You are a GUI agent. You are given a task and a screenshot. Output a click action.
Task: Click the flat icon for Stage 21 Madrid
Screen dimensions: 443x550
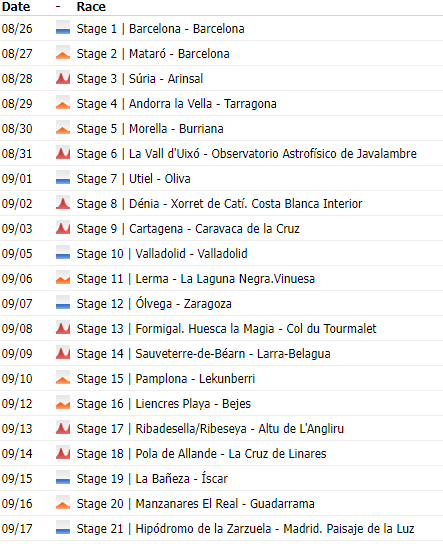click(x=63, y=528)
